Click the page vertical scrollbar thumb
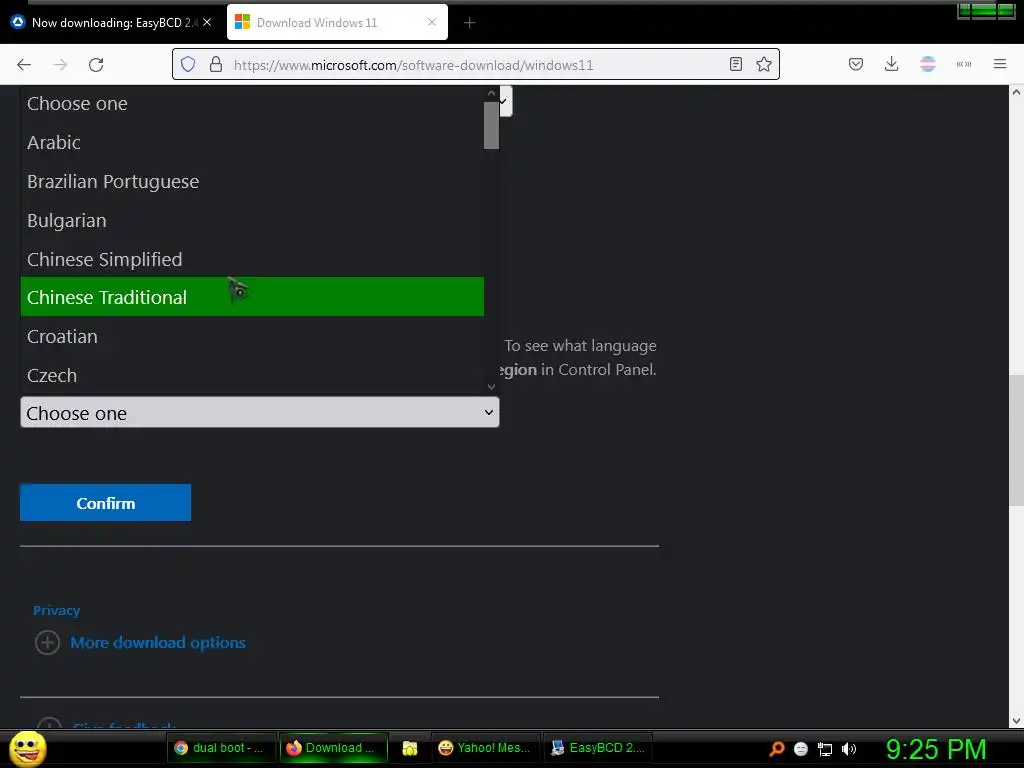The height and width of the screenshot is (768, 1024). click(x=1016, y=440)
